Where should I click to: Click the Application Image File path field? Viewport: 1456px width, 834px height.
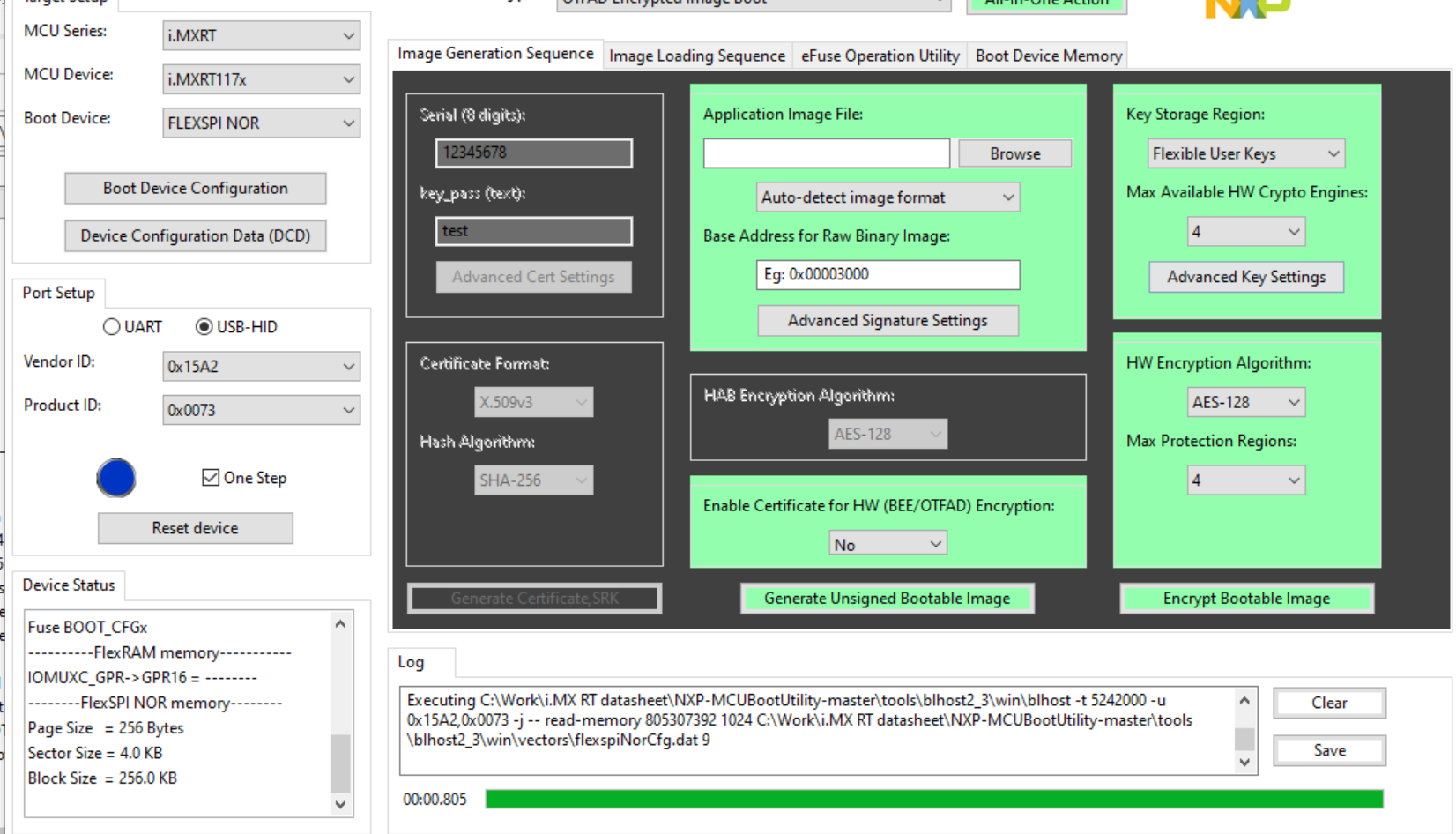(827, 153)
